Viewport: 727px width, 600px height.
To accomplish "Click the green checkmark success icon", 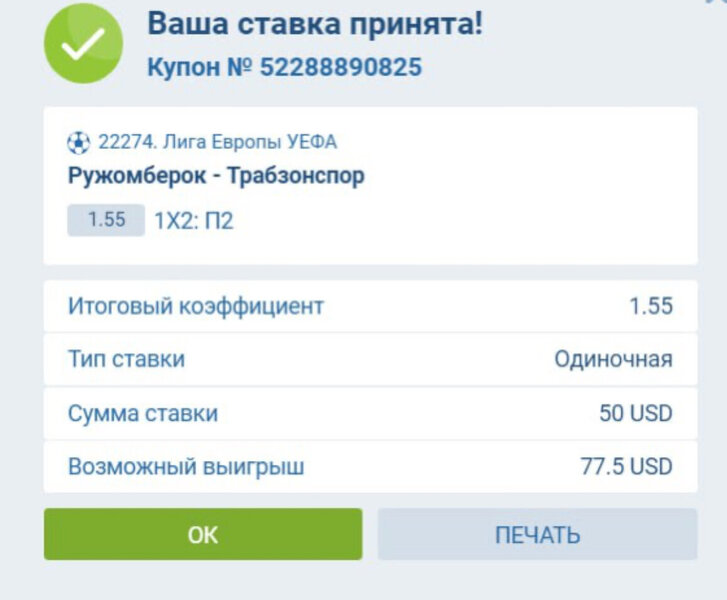I will coord(83,43).
